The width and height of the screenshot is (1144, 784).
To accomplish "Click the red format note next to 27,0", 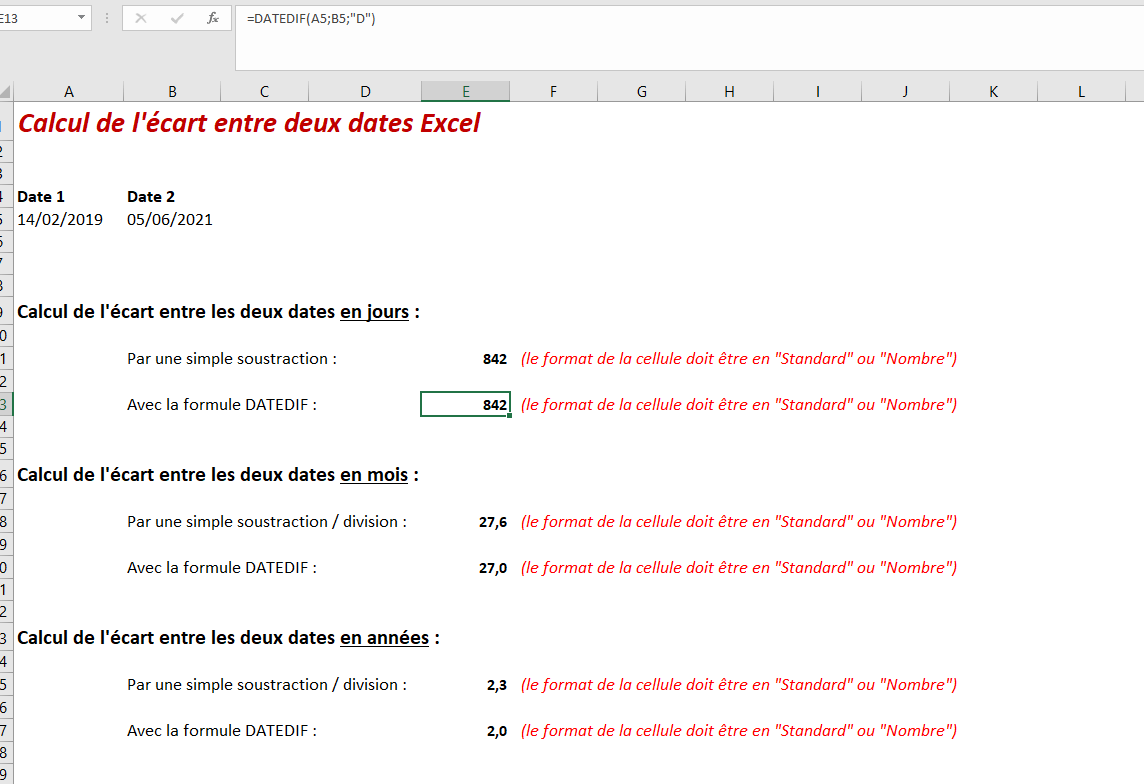I will click(738, 568).
